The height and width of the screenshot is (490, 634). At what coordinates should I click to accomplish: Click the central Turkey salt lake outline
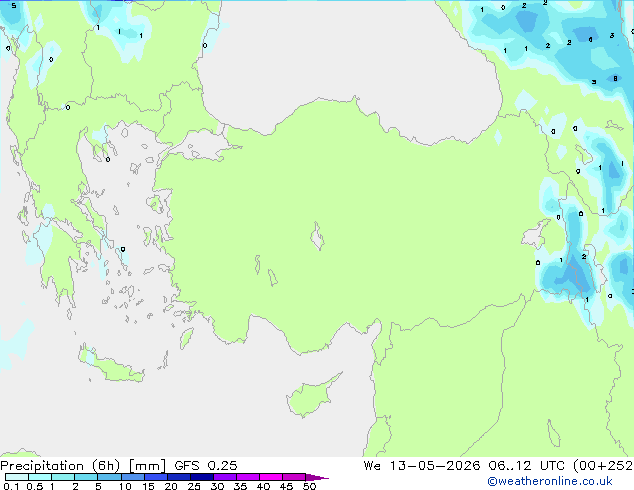click(x=317, y=237)
